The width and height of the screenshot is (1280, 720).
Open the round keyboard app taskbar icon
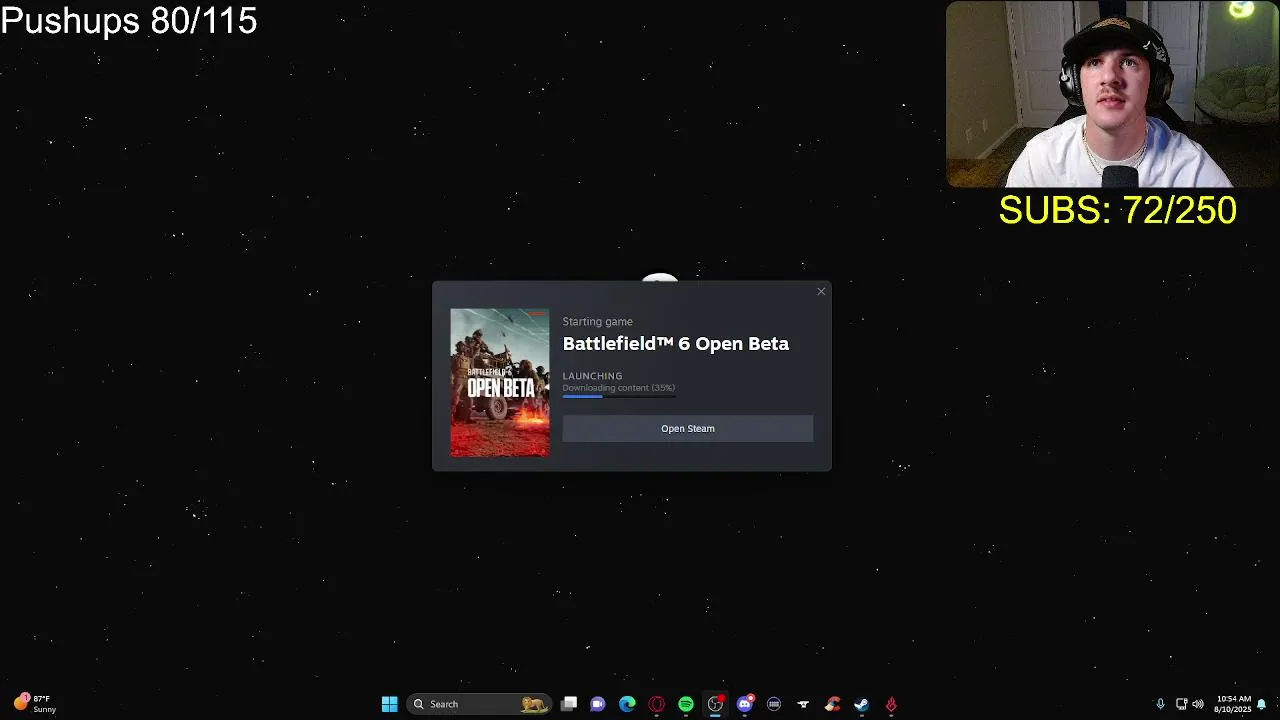pyautogui.click(x=773, y=704)
